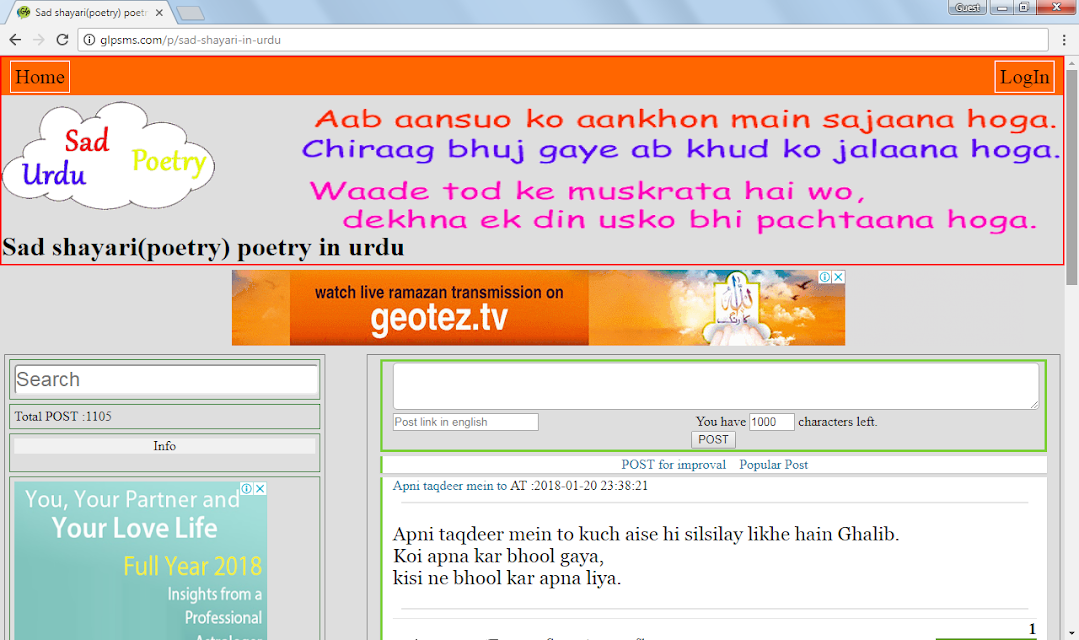Click the large post text area
Screen dimensions: 1079x640
(x=716, y=386)
